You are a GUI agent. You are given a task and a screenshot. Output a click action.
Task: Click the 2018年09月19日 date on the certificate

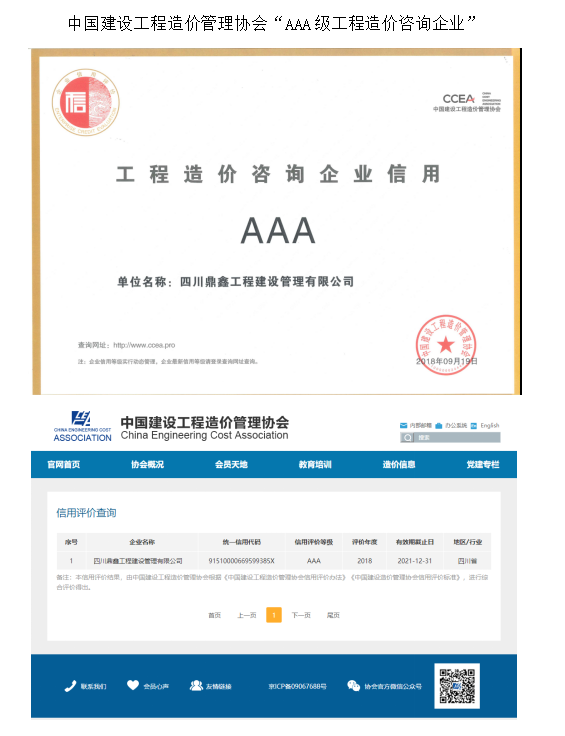click(x=447, y=361)
